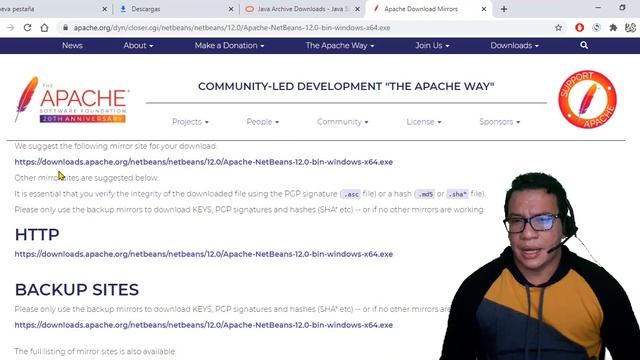Click the padlock site info icon
Viewport: 640px width, 360px height.
pyautogui.click(x=65, y=28)
